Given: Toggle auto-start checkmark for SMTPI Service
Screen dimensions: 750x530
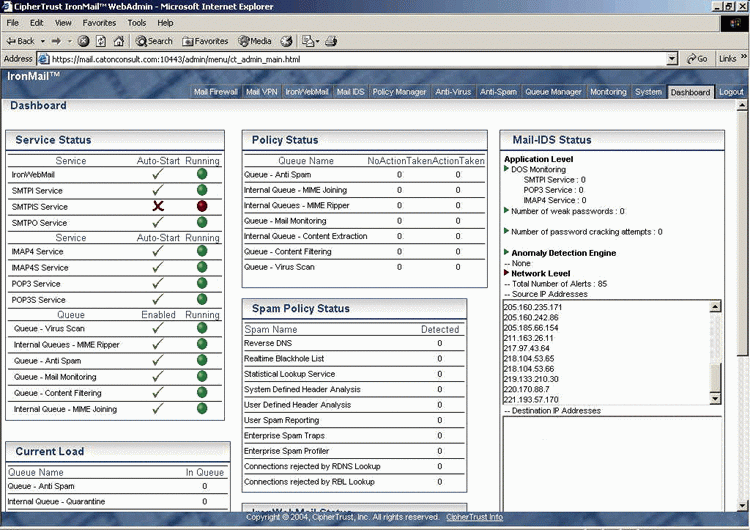Looking at the screenshot, I should pyautogui.click(x=158, y=190).
